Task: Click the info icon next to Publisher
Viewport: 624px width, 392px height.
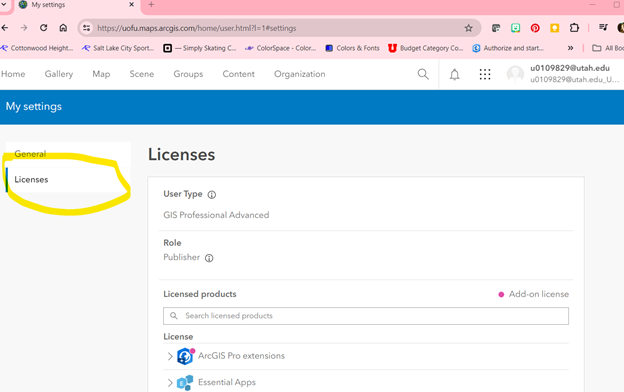Action: pyautogui.click(x=209, y=258)
